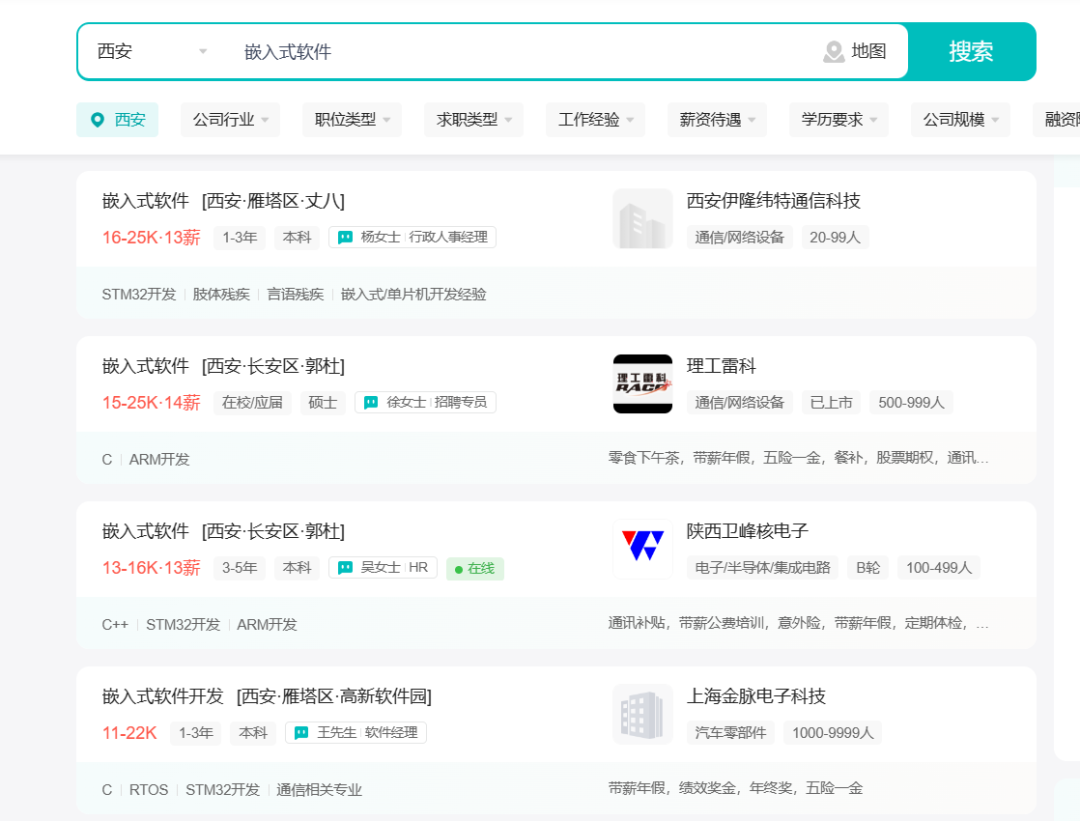Contact 徐女士 招聘专员

(x=425, y=402)
